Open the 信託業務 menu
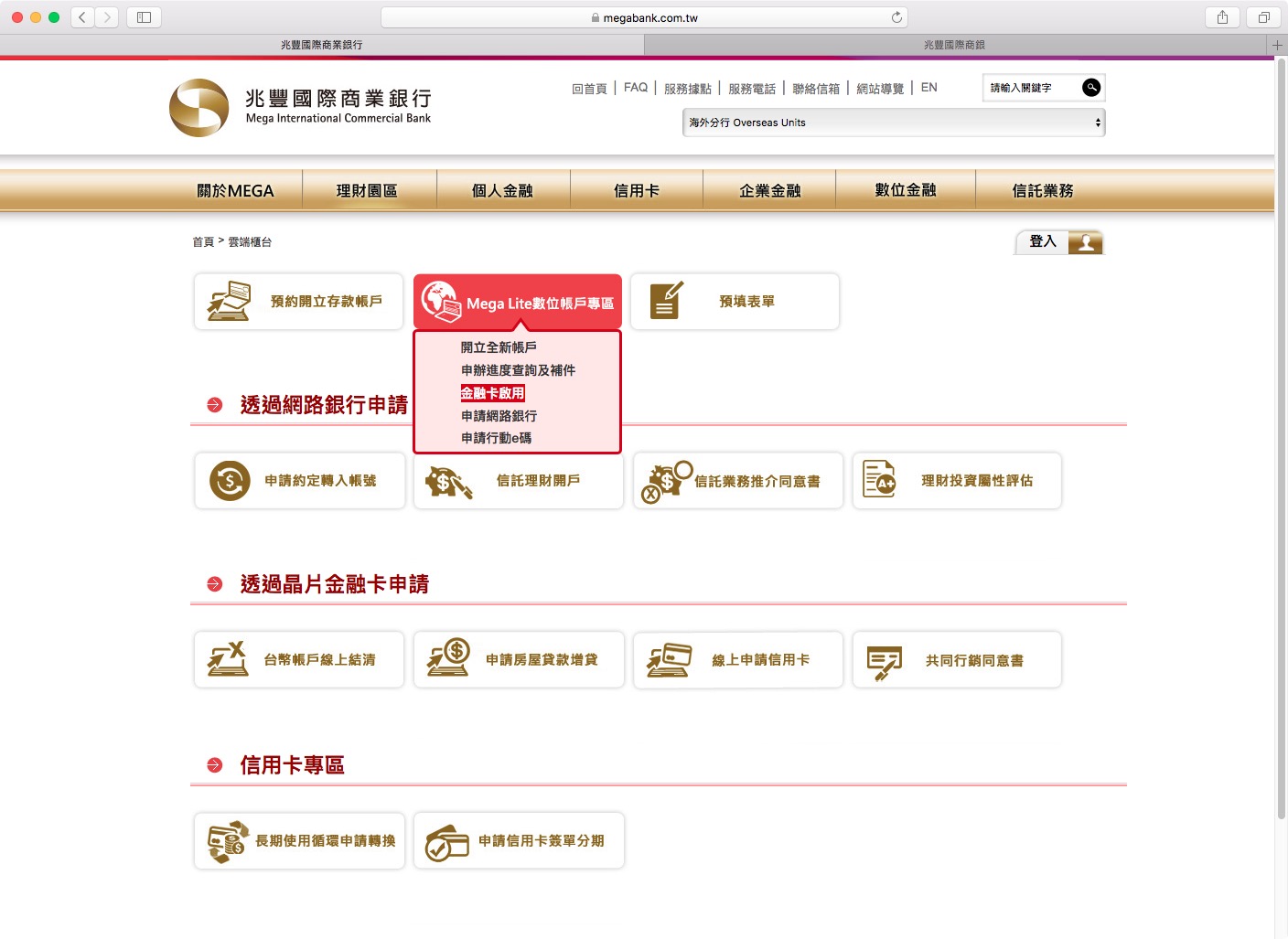This screenshot has width=1288, height=939. pos(1043,190)
